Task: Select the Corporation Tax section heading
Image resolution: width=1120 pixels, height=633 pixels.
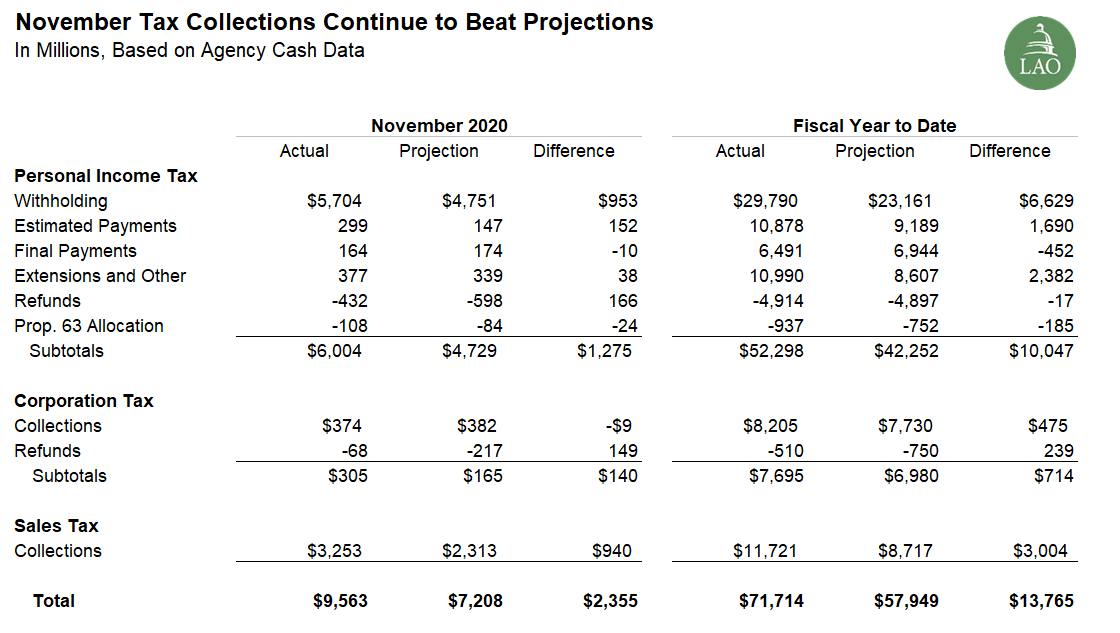Action: coord(84,401)
